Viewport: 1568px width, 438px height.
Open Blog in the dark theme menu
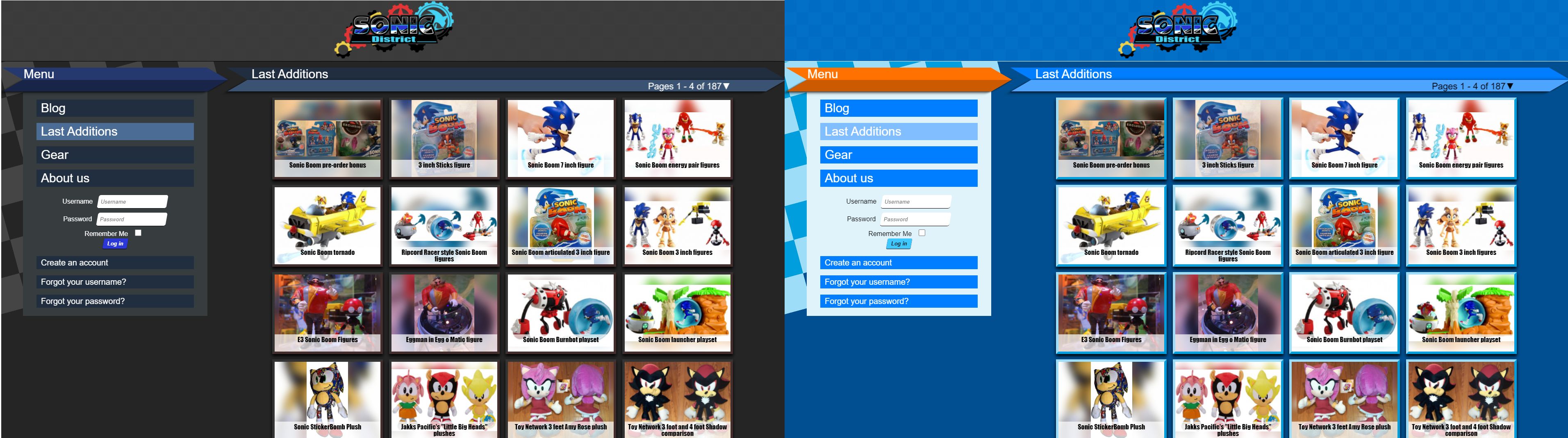114,108
